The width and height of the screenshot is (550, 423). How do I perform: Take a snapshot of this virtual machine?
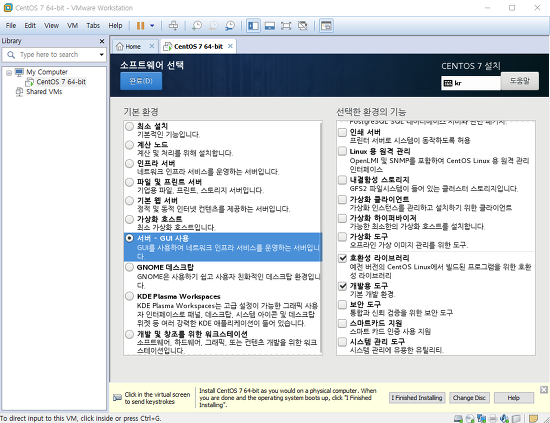[x=197, y=26]
